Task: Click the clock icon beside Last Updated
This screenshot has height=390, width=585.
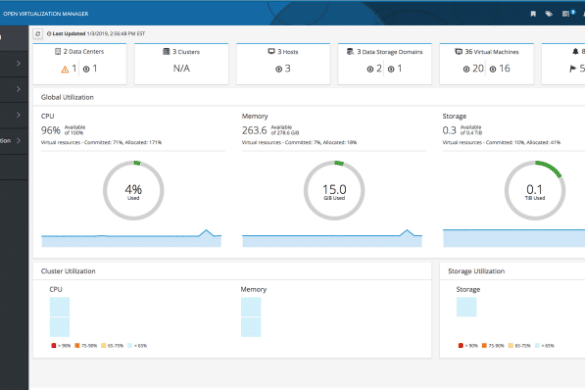Action: [49, 34]
